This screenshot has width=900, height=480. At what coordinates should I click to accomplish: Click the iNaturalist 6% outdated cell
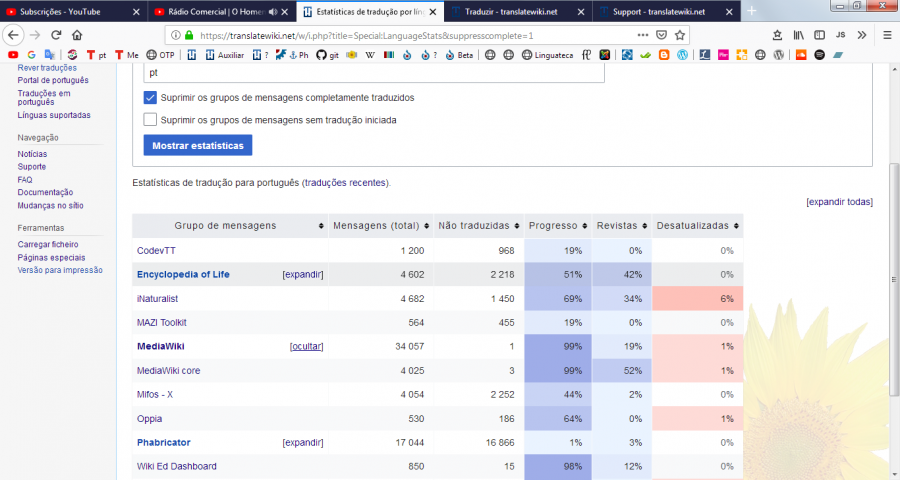(x=697, y=299)
